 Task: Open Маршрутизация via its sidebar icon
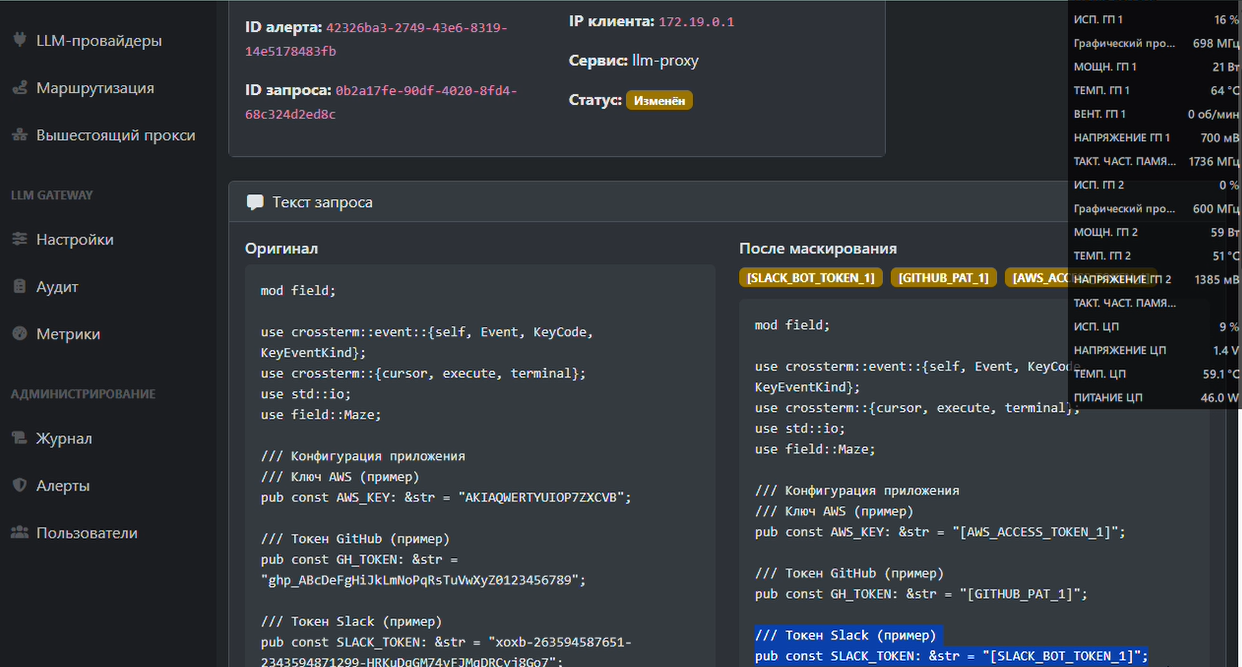pos(19,88)
